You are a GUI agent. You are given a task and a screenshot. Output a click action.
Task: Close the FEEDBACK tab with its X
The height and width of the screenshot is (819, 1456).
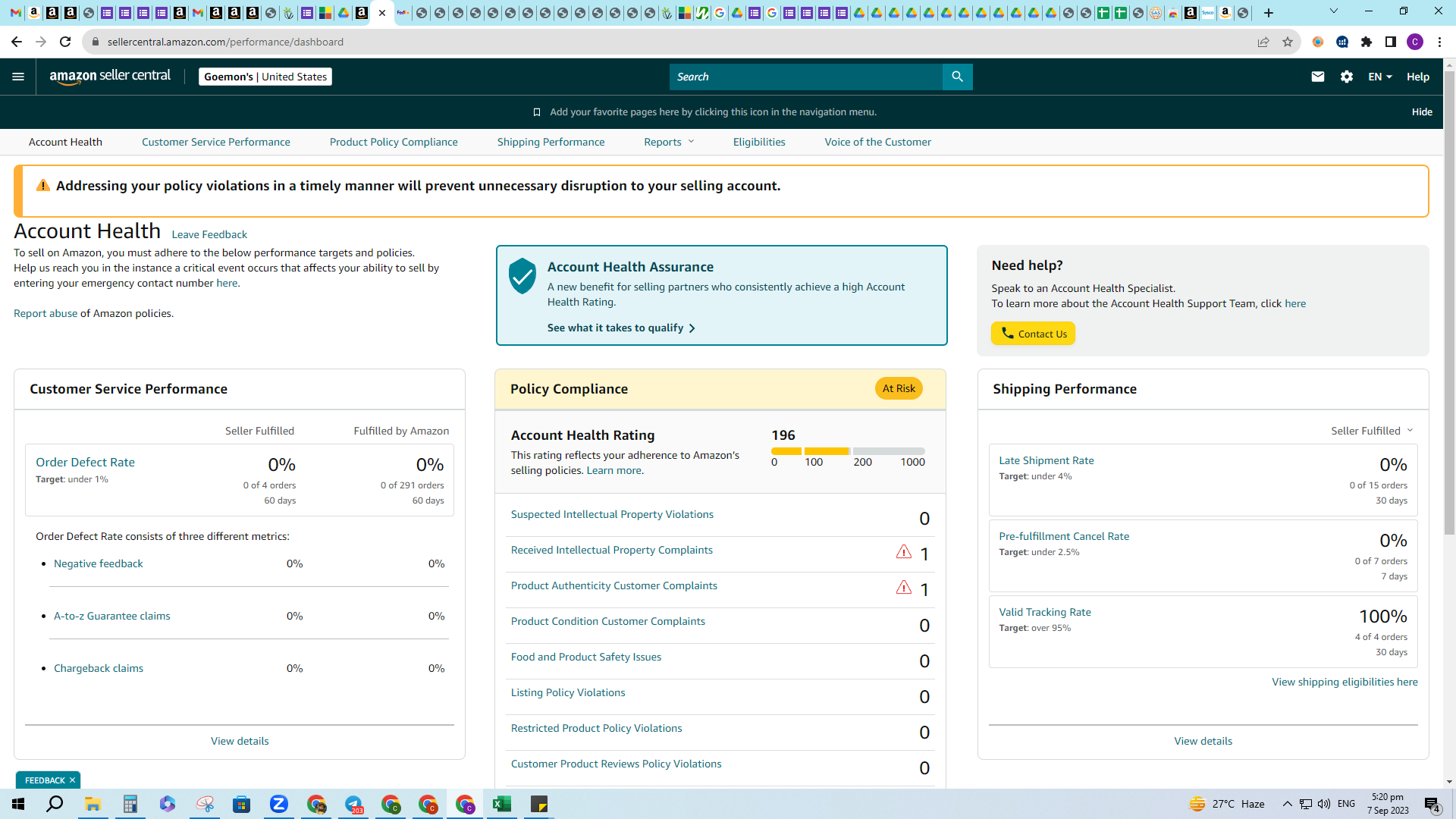pos(72,780)
